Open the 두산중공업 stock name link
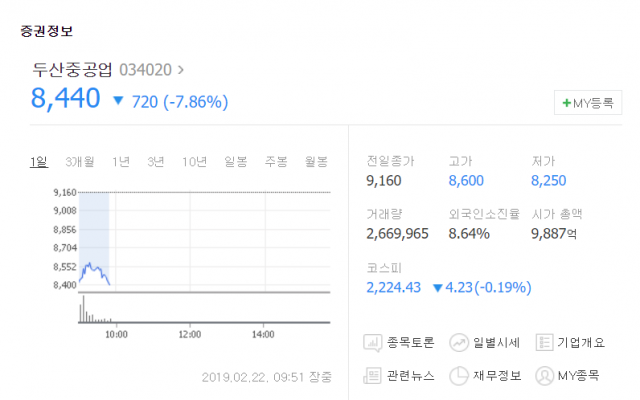 [x=72, y=70]
